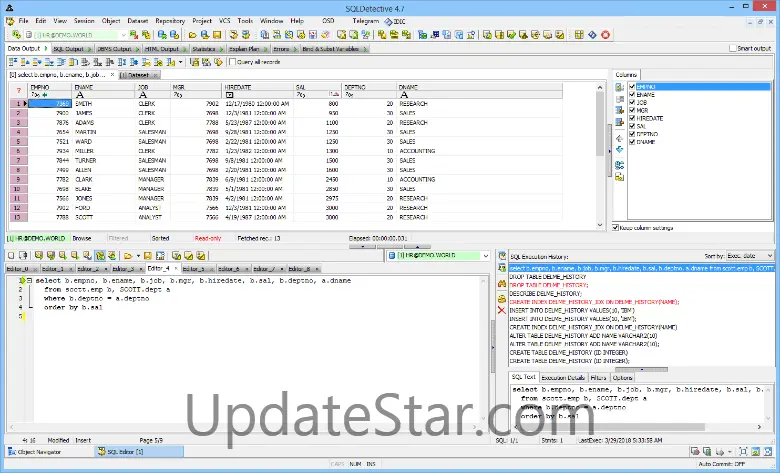Viewport: 780px width, 473px height.
Task: Click the top icon beside SQL Execution History
Action: pos(501,256)
